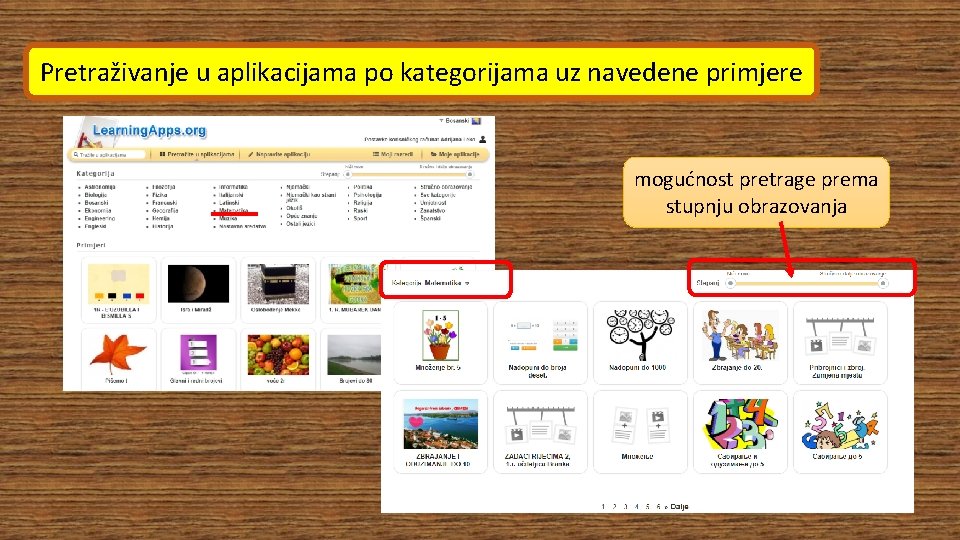
Task: Open the Moj razred tab
Action: click(393, 154)
